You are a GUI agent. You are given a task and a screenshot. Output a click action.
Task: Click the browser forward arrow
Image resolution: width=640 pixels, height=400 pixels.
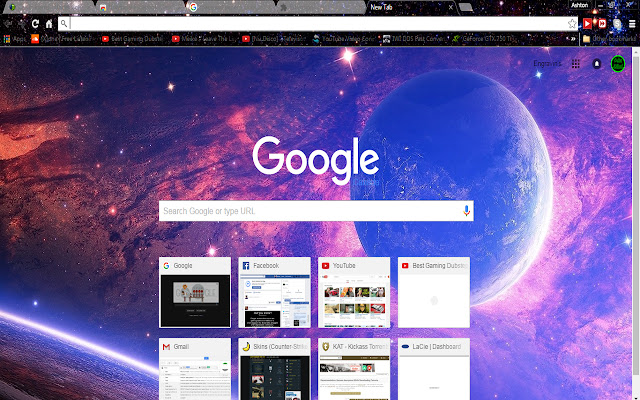coord(22,24)
